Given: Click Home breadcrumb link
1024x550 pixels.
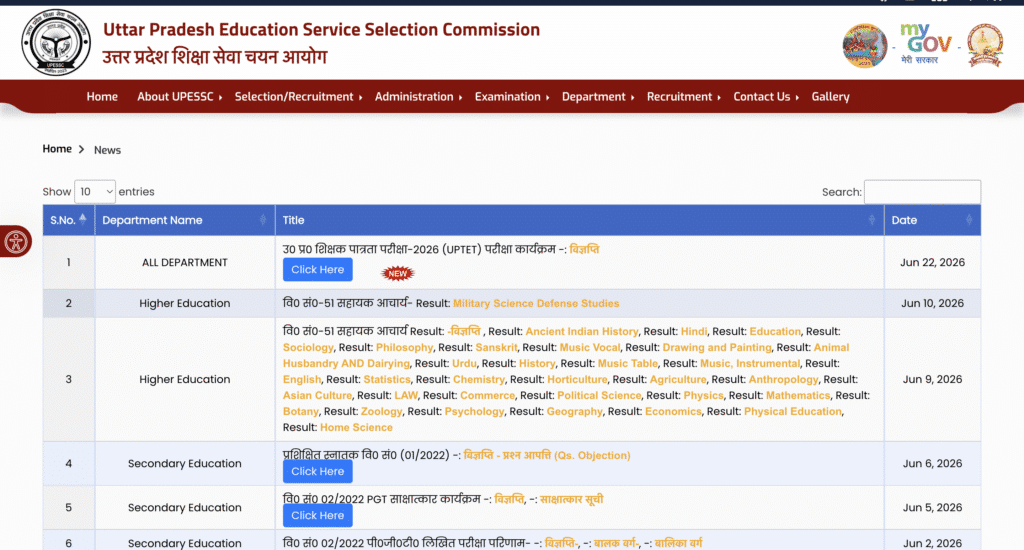Looking at the screenshot, I should (x=57, y=149).
